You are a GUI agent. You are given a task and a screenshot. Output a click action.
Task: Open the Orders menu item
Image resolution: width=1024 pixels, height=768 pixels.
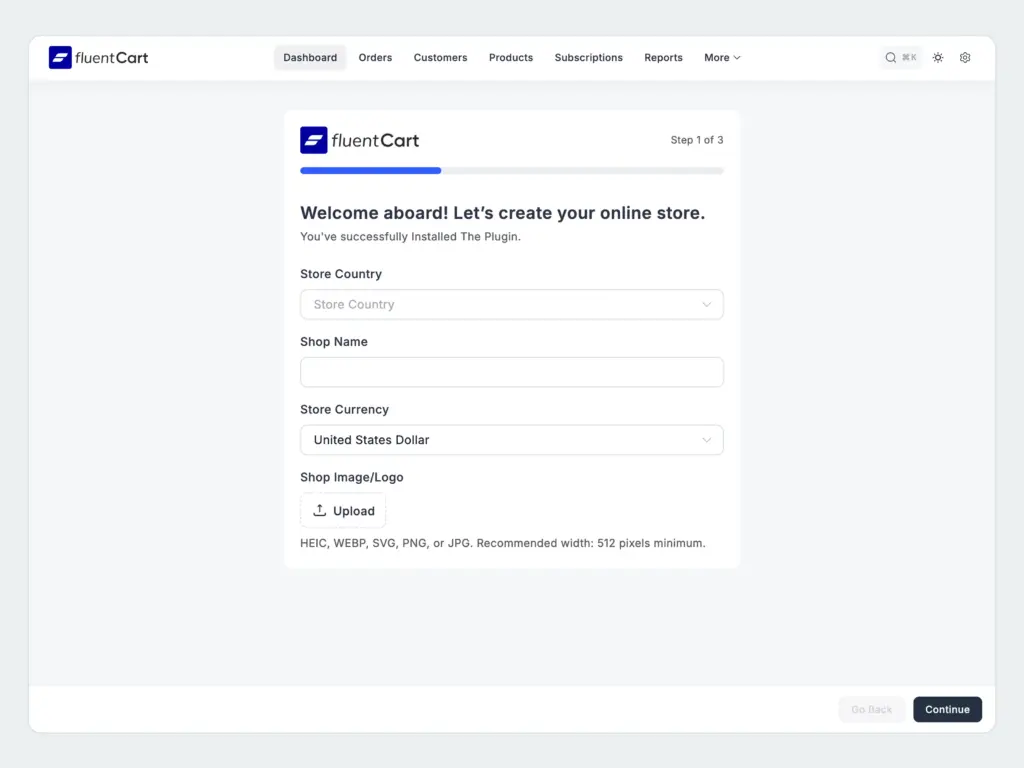tap(375, 57)
